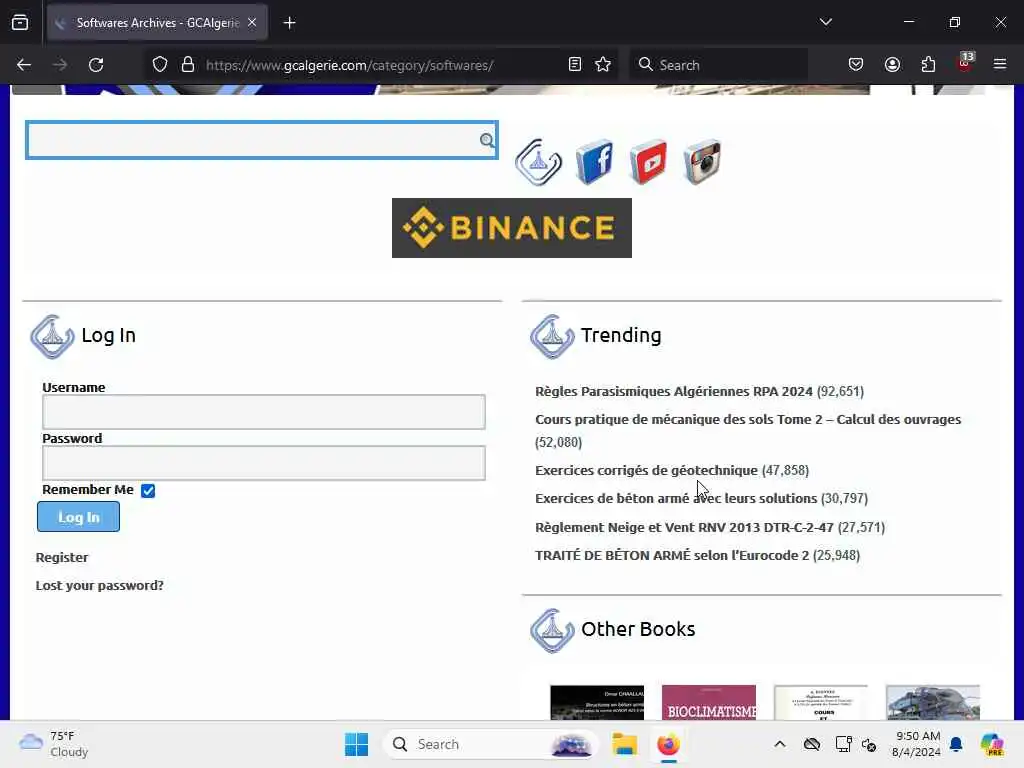The height and width of the screenshot is (768, 1024).
Task: Click the URL address bar text
Action: 349,65
